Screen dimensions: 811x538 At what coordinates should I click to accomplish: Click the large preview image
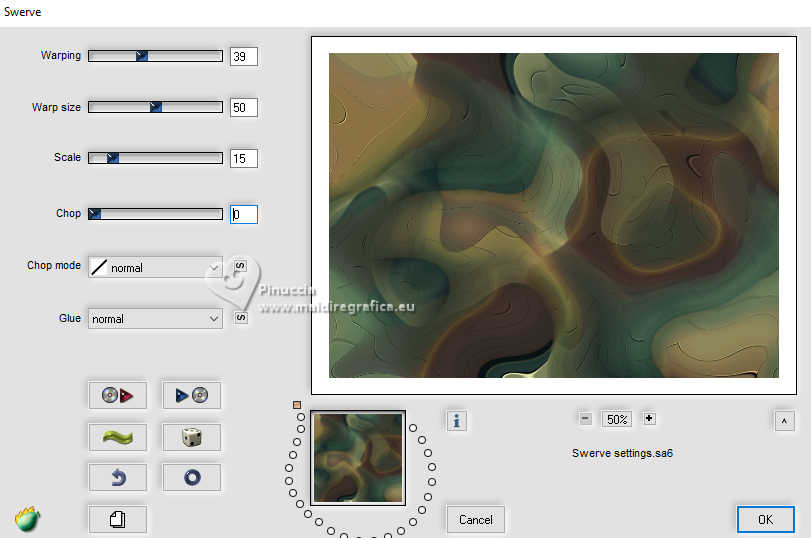(553, 215)
